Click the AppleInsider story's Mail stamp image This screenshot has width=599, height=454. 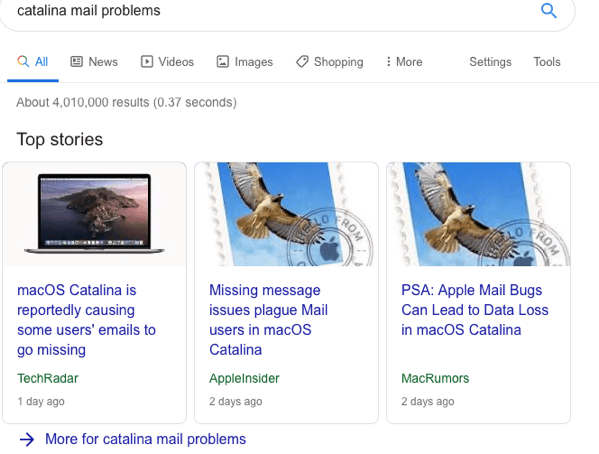[x=287, y=214]
